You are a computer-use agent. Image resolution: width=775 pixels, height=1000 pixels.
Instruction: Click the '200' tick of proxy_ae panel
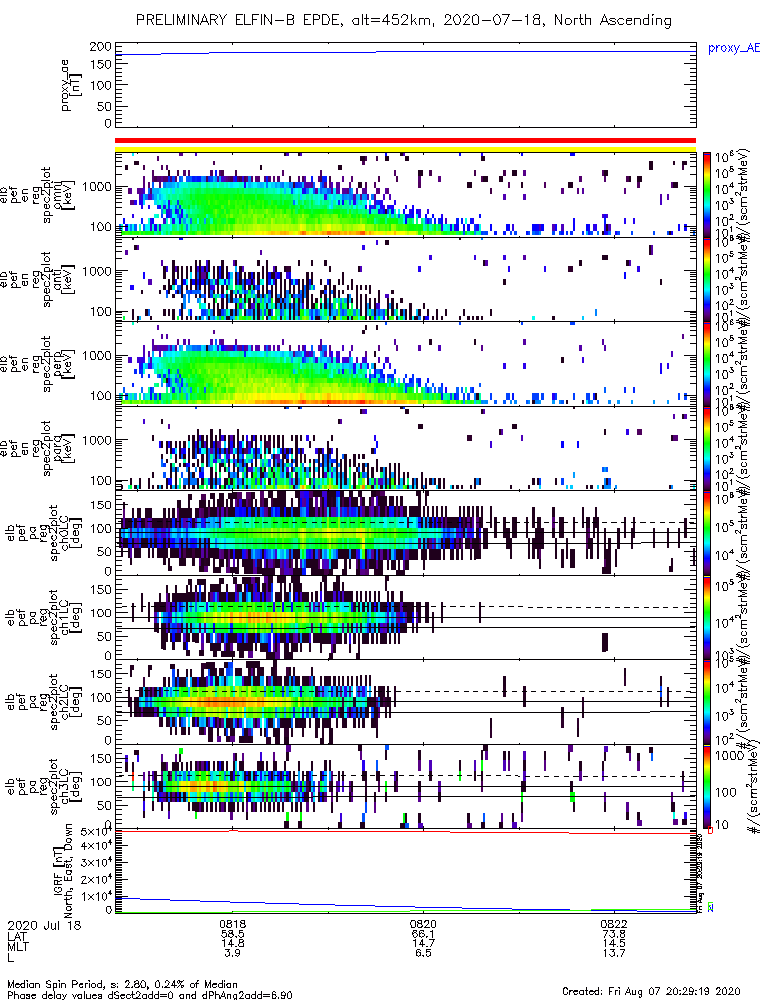(100, 47)
